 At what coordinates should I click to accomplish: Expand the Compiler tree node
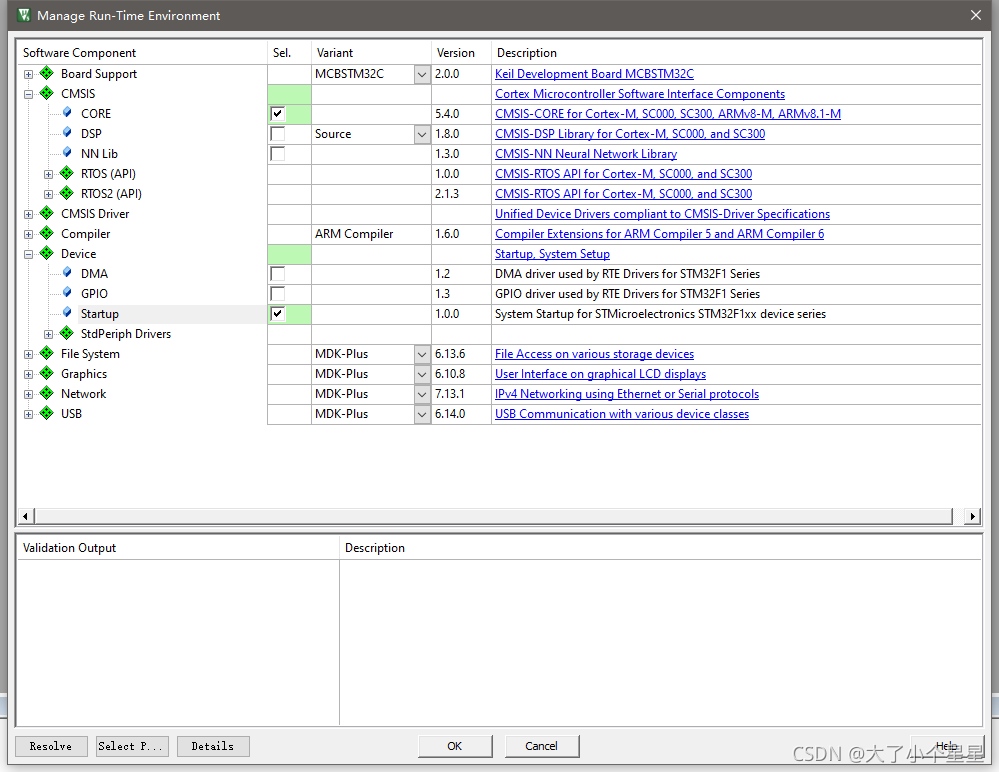point(28,234)
